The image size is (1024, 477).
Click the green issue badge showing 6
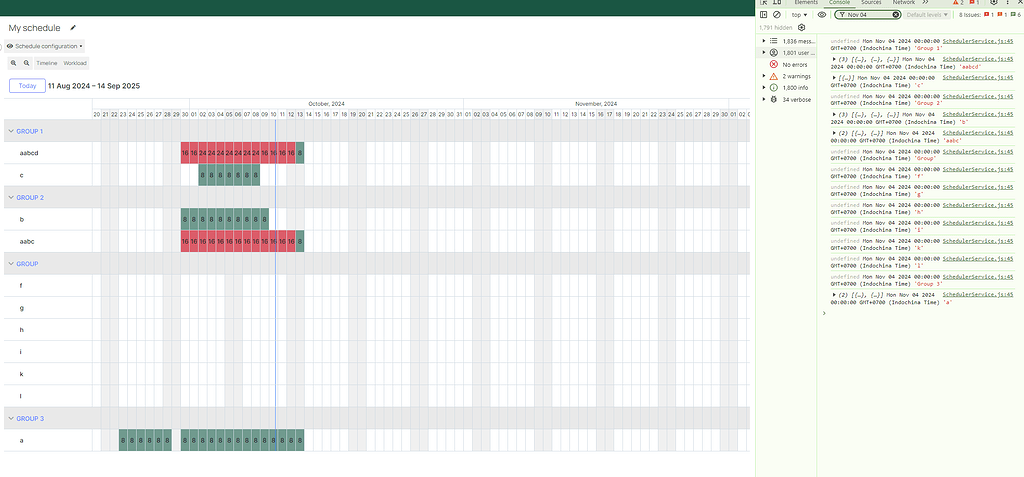pyautogui.click(x=1015, y=14)
